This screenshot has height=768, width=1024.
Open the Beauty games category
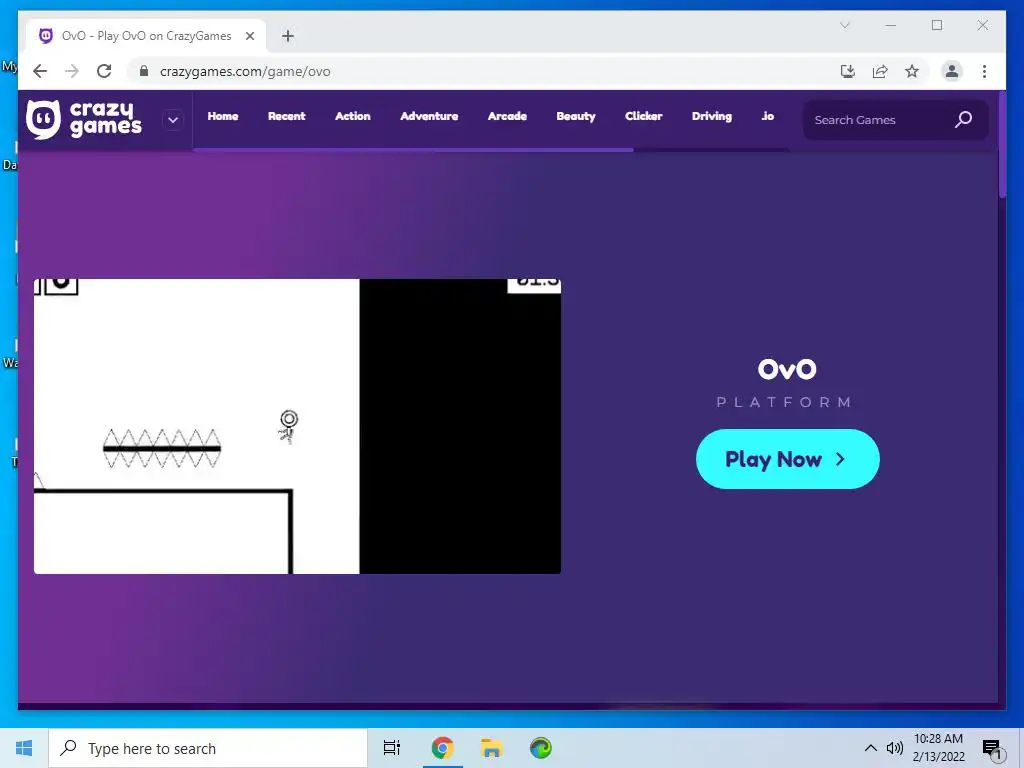tap(576, 116)
